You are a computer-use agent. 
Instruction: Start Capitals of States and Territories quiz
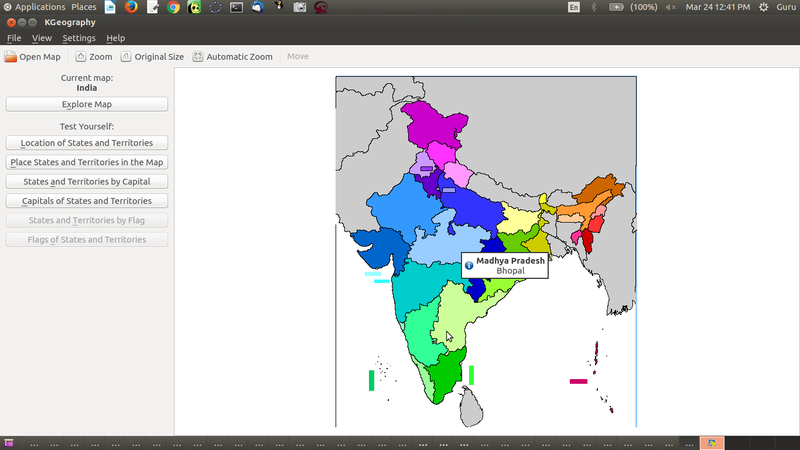point(87,201)
